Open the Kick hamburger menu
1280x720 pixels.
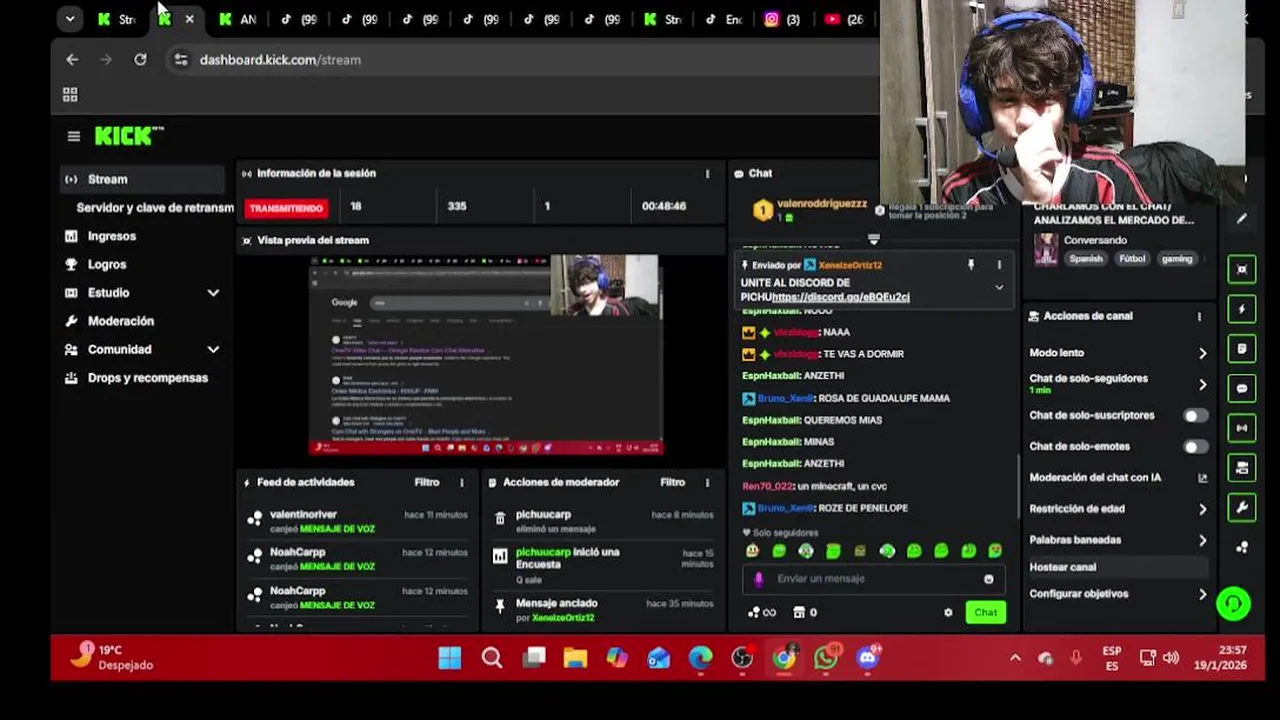(73, 136)
